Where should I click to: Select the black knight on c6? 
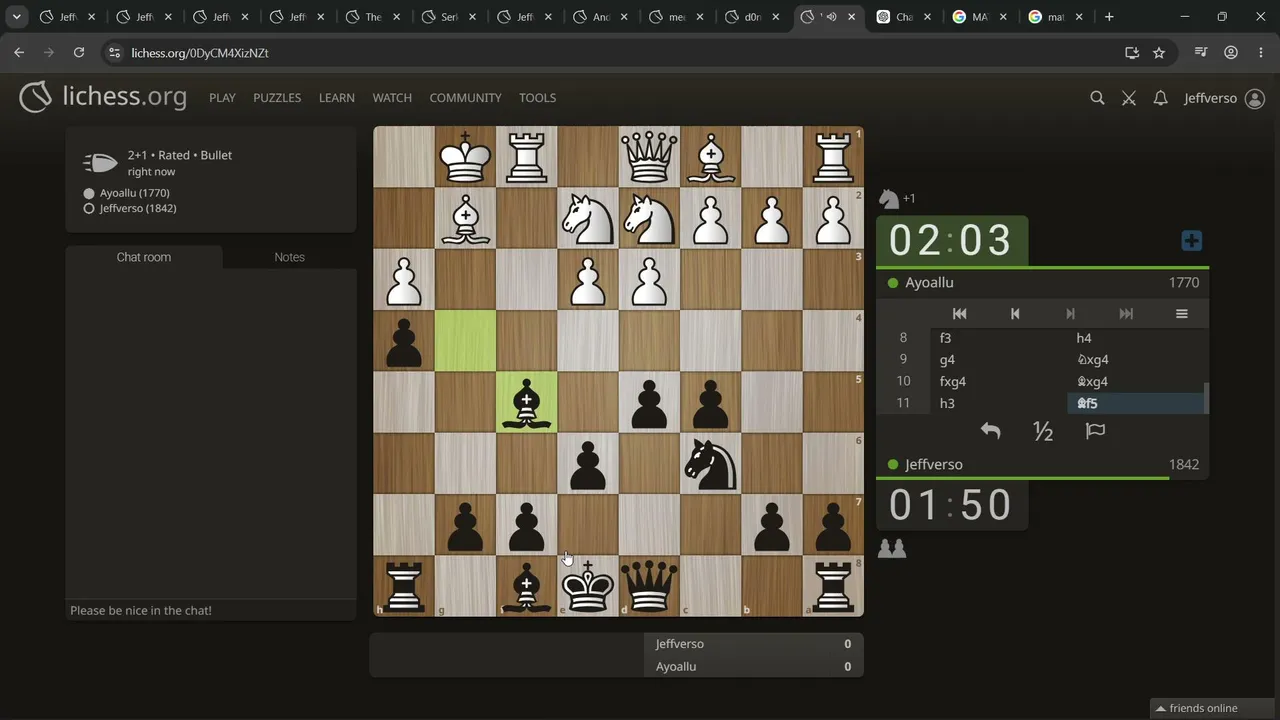click(x=710, y=463)
